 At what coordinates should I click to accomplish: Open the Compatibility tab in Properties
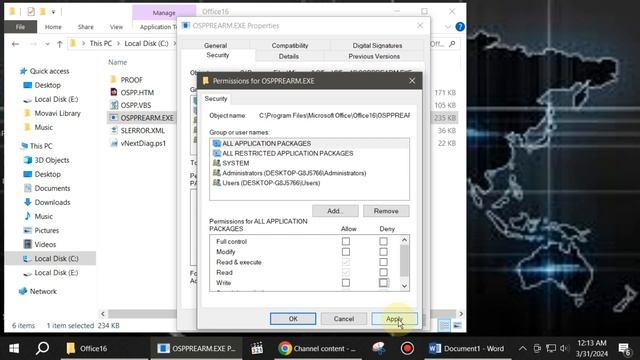point(290,45)
